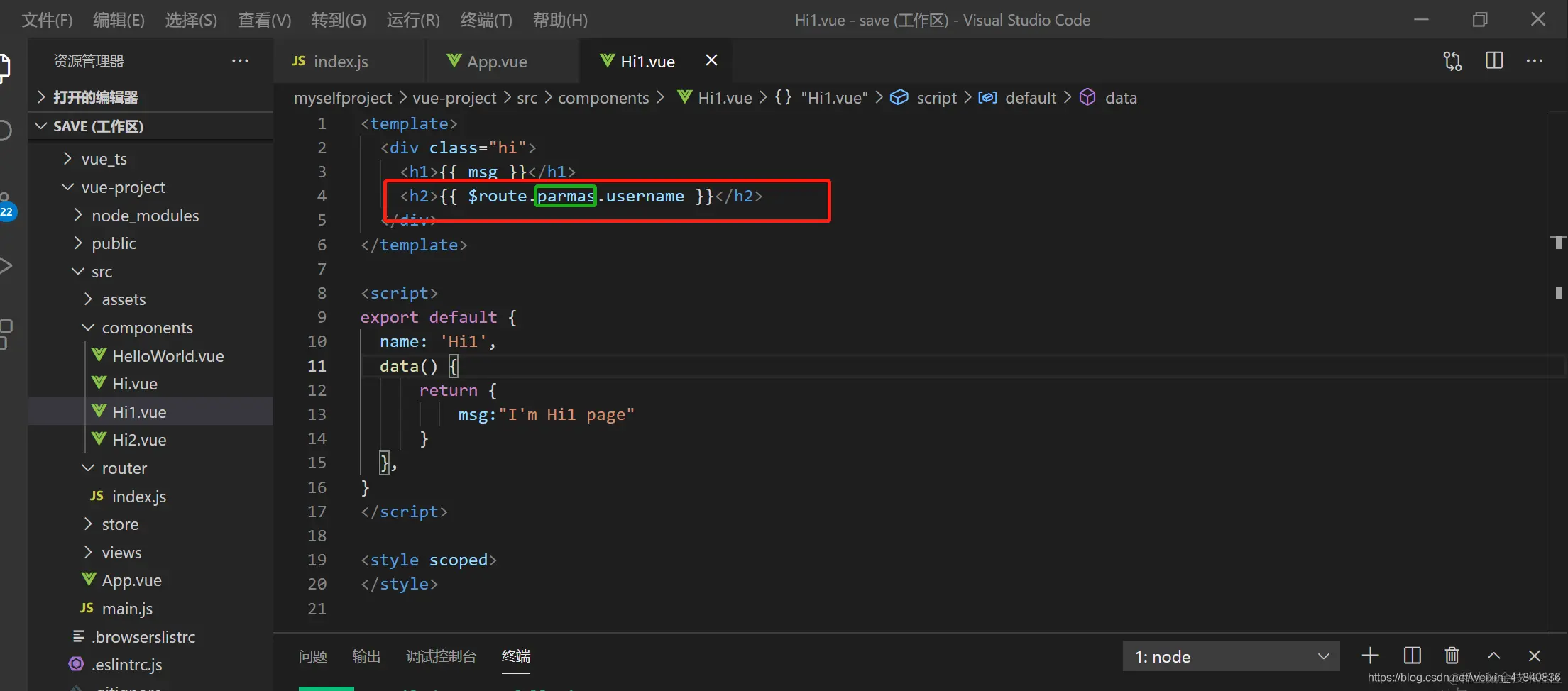Expand the 打开的编辑器 section
The width and height of the screenshot is (1568, 691).
point(150,97)
